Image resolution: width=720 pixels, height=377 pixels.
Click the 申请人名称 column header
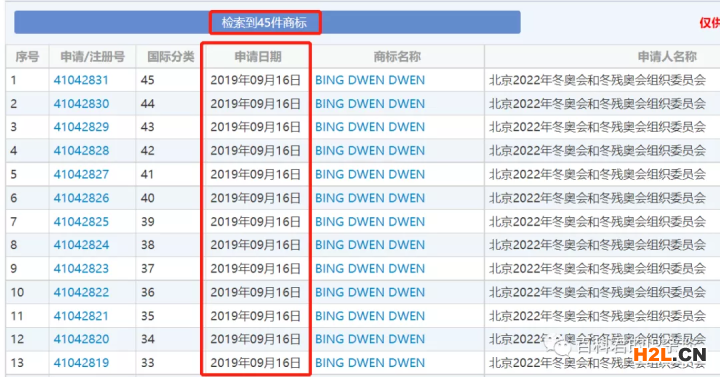tap(667, 56)
